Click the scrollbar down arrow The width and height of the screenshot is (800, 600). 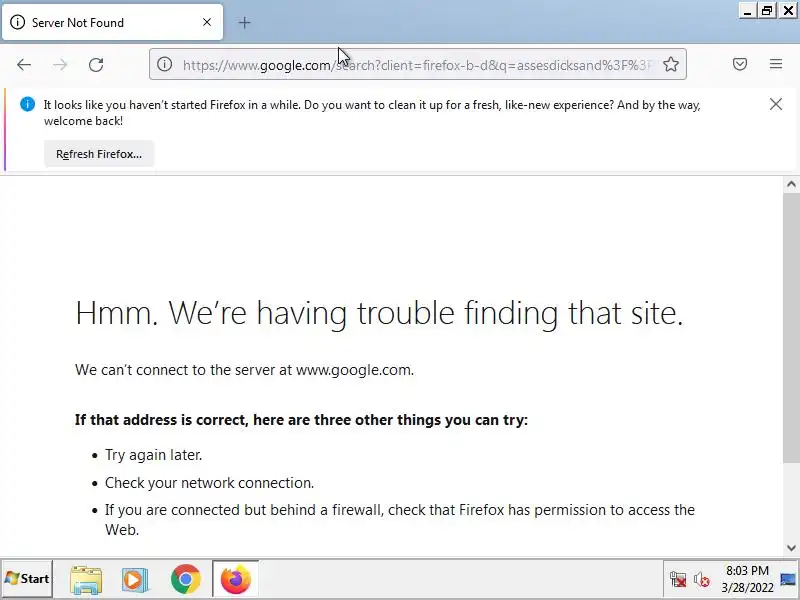tap(791, 548)
